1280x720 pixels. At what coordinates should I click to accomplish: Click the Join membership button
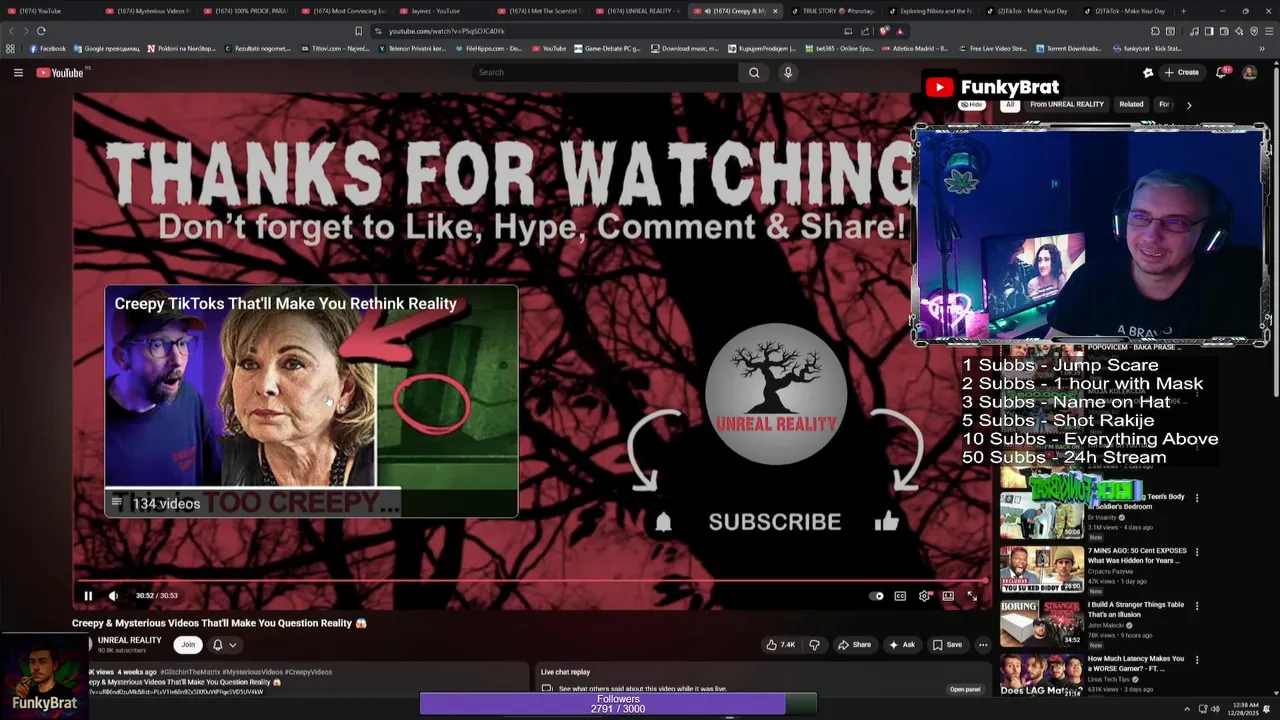[x=188, y=645]
